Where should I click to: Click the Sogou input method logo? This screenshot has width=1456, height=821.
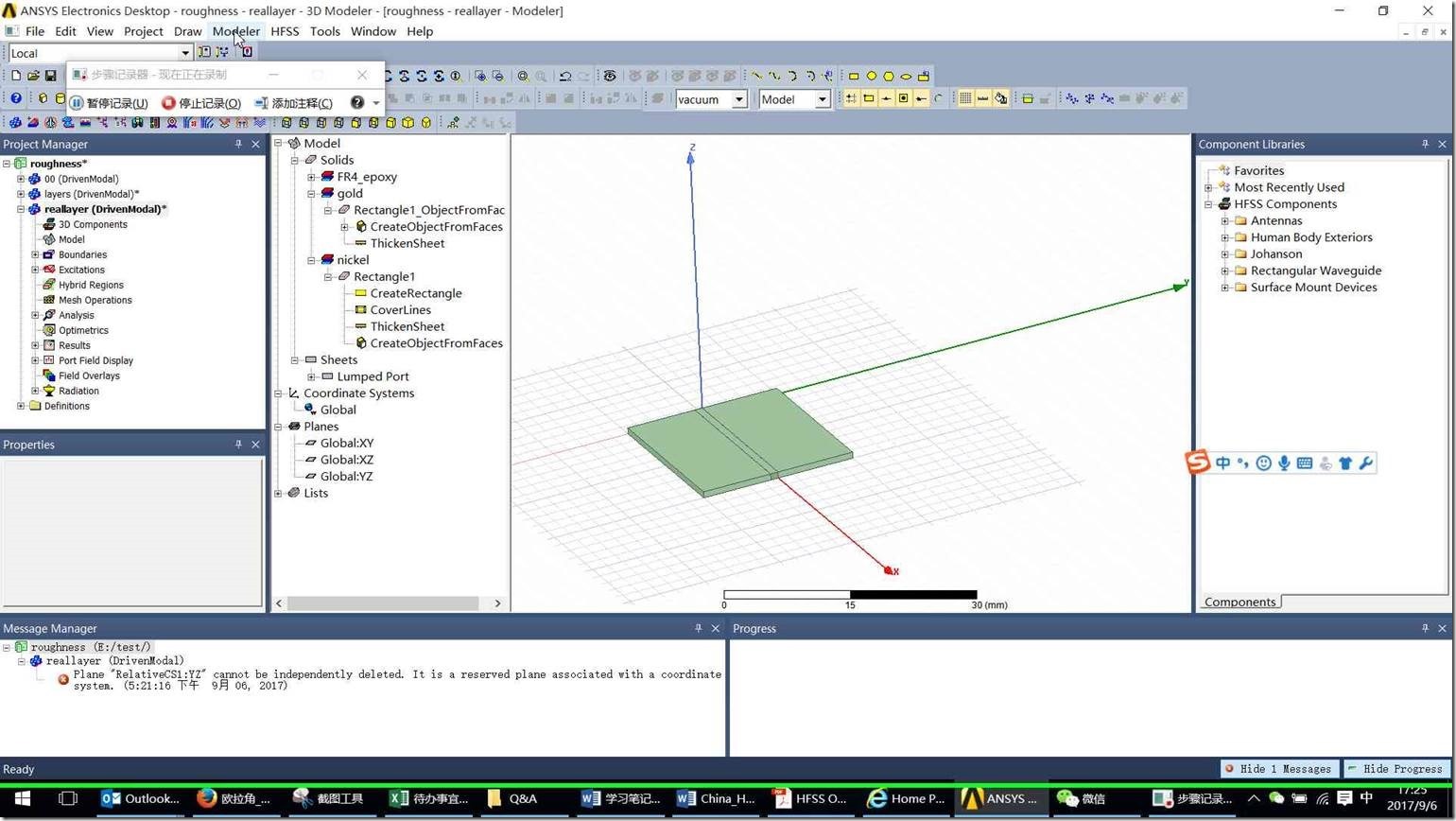[x=1198, y=463]
